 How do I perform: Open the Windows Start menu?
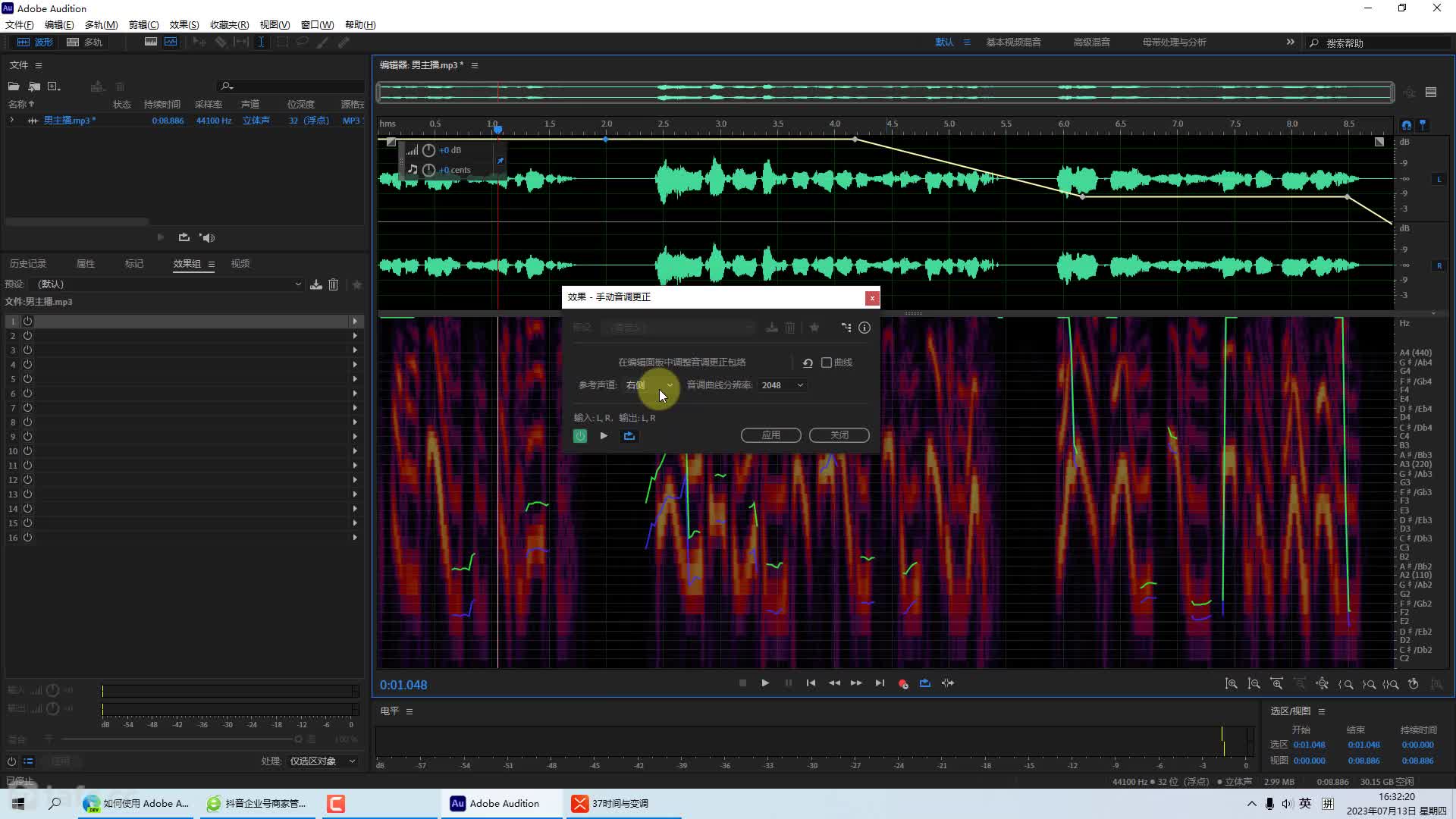[x=18, y=804]
